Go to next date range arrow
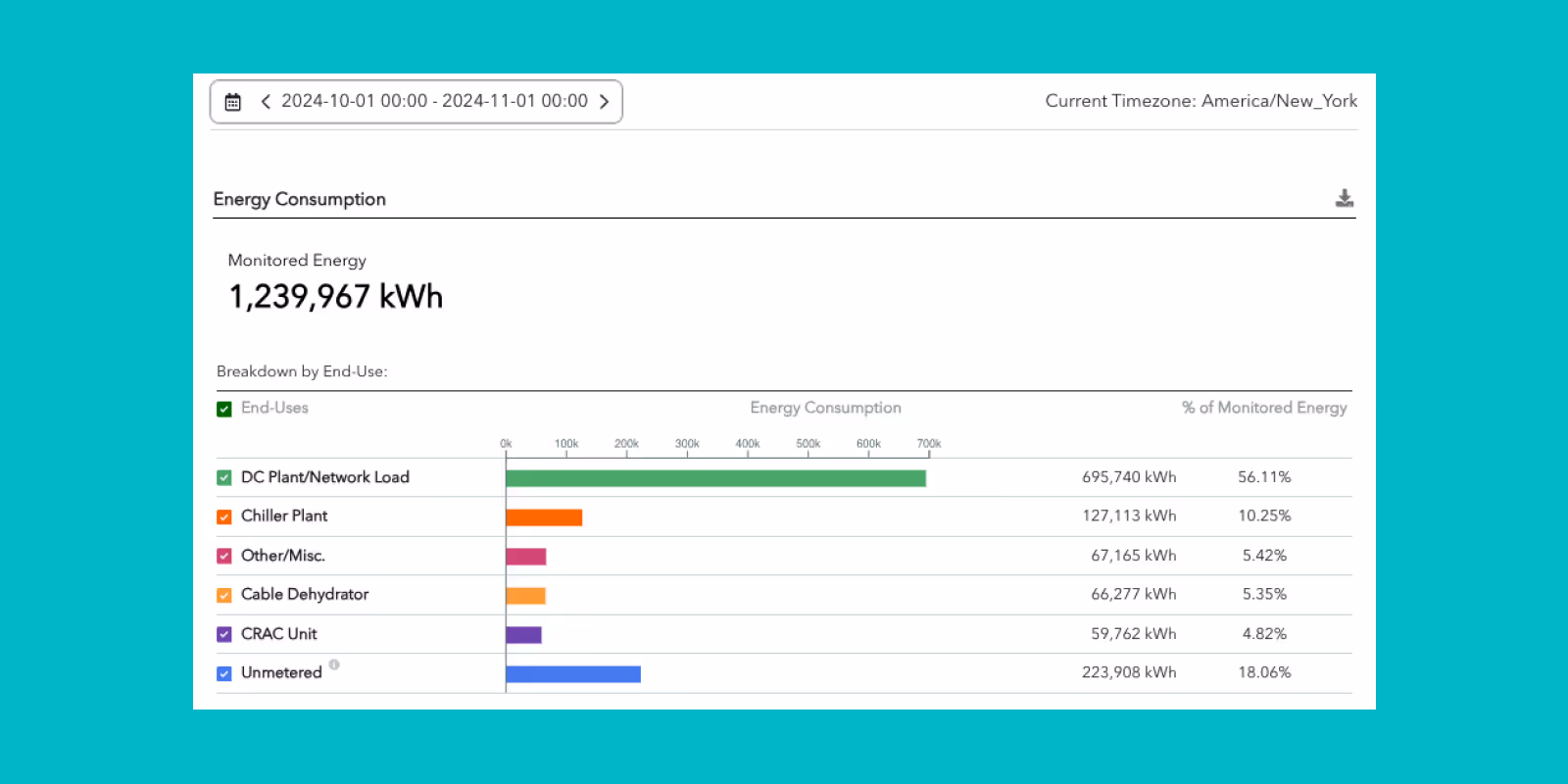Image resolution: width=1568 pixels, height=784 pixels. [605, 102]
